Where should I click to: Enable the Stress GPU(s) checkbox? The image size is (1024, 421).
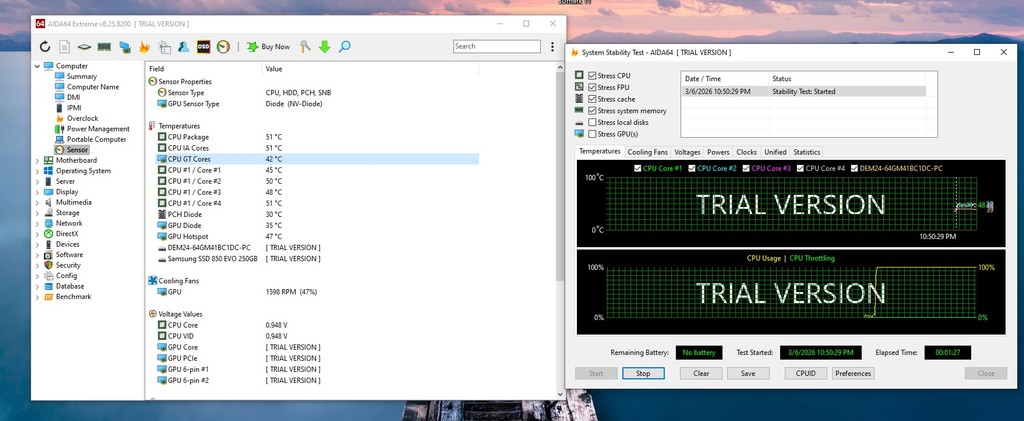(593, 134)
